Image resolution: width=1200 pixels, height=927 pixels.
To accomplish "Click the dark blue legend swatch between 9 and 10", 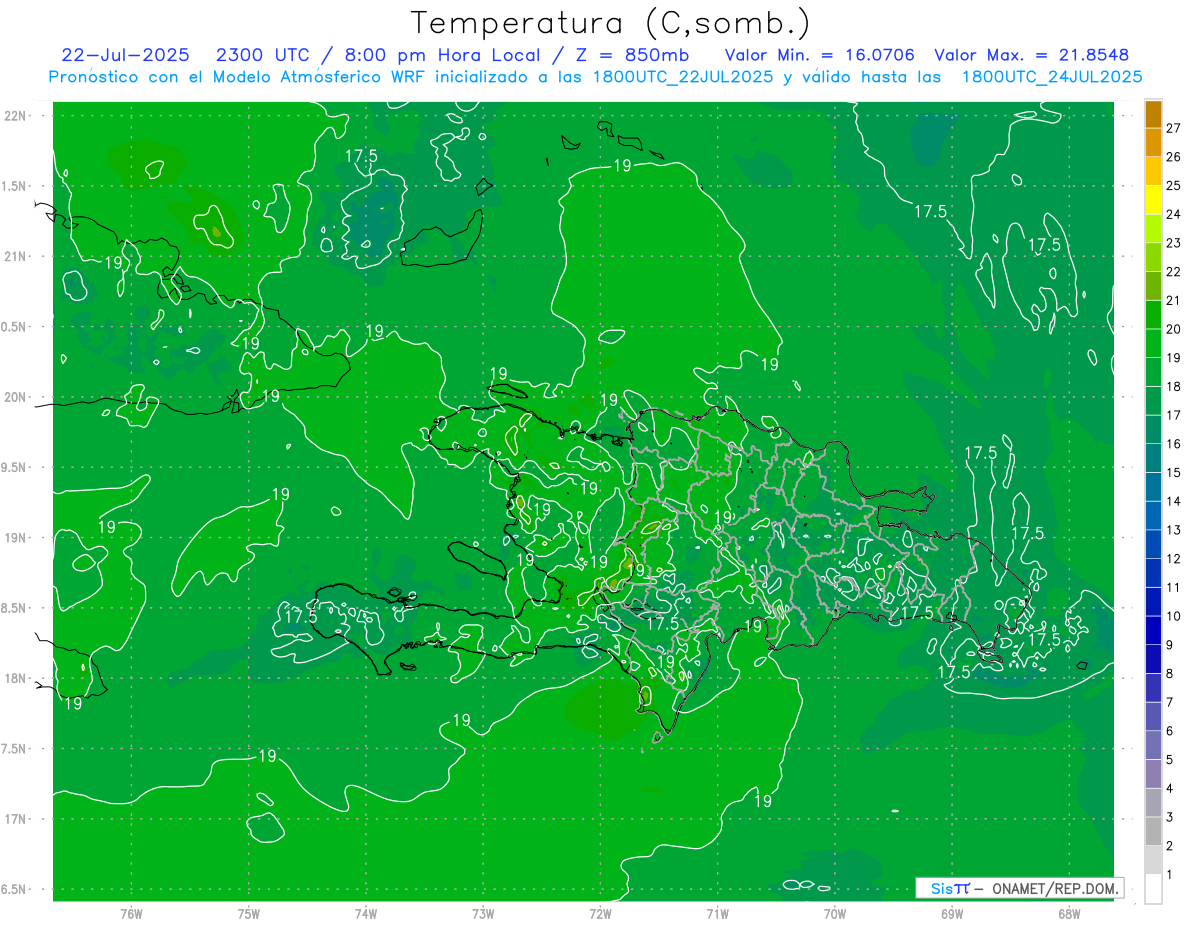I will 1154,630.
